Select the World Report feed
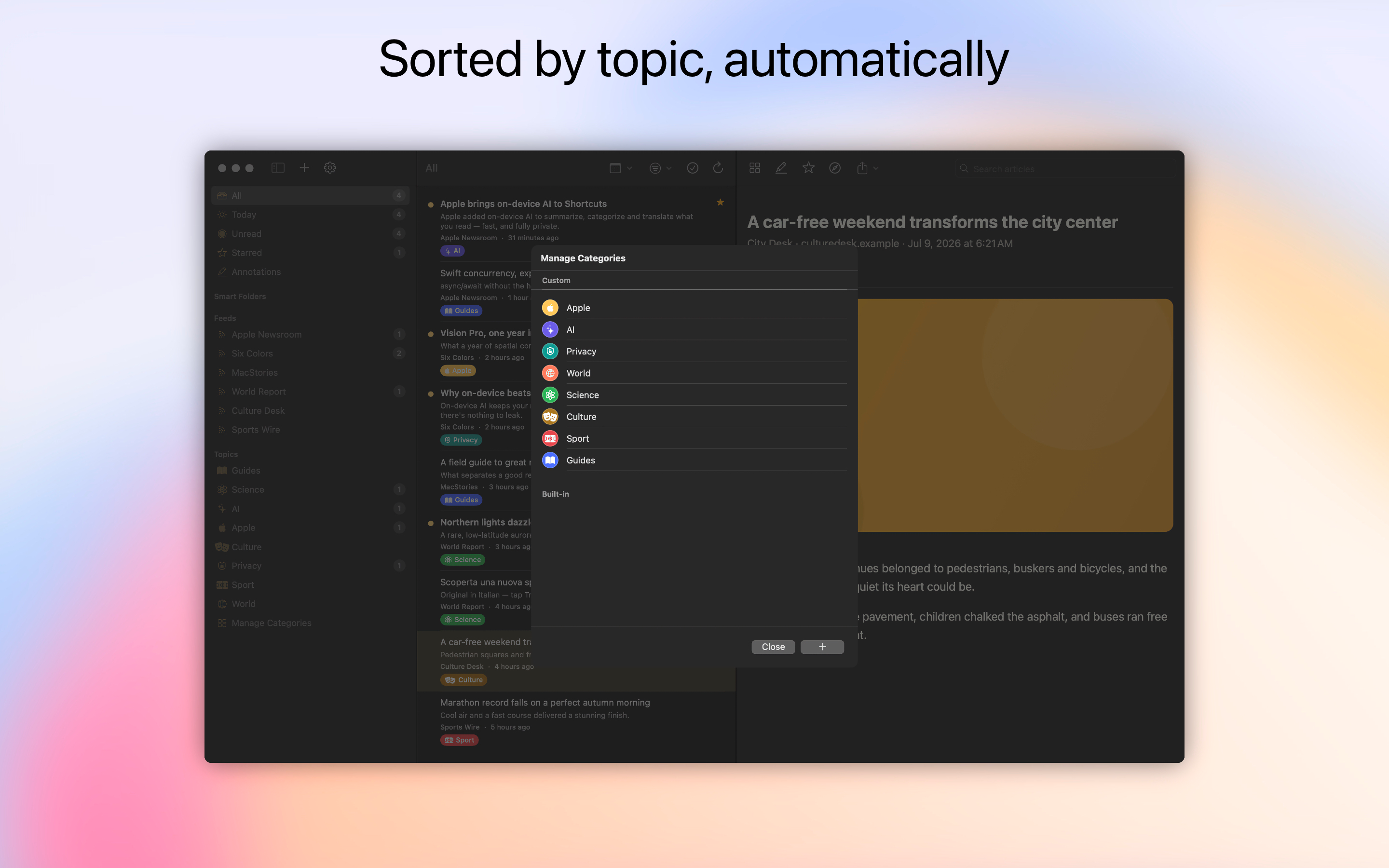 coord(310,392)
